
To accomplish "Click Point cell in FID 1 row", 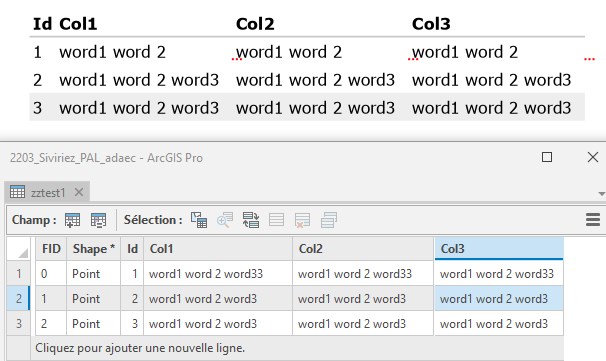I will (94, 298).
